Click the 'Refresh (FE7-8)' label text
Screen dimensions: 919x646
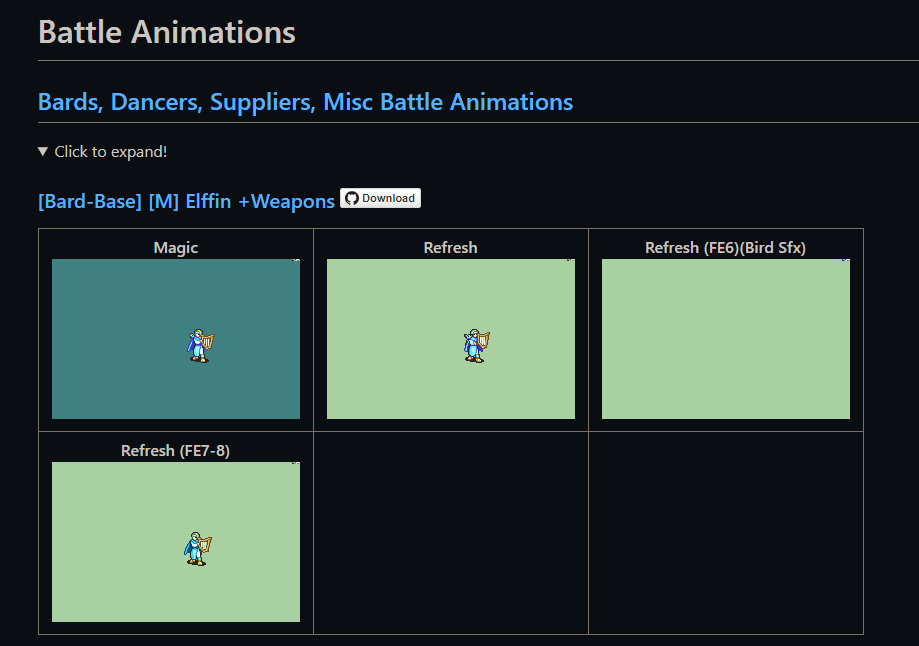tap(175, 451)
